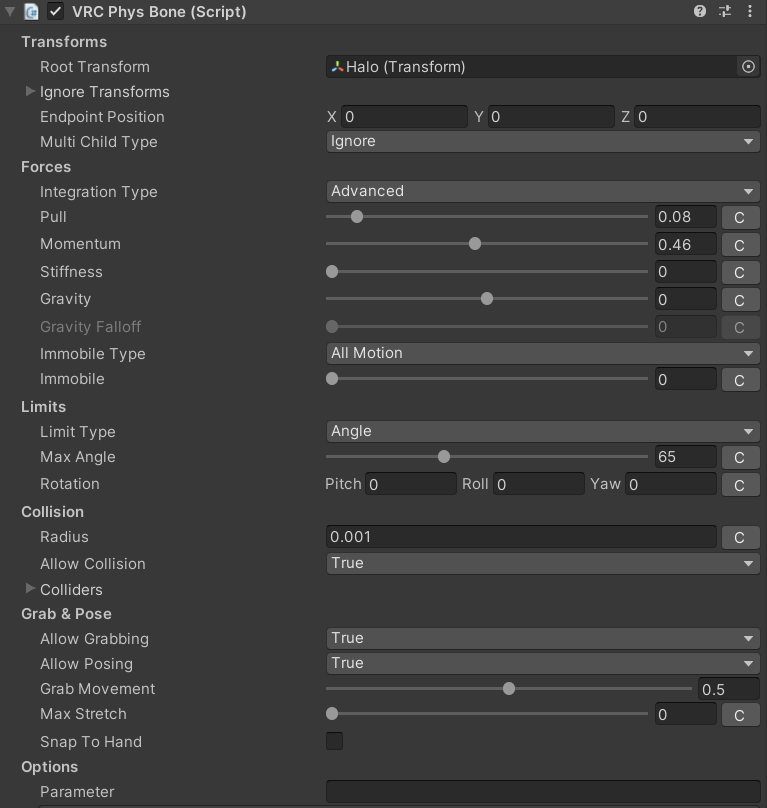Click the Endpoint Position Z field

coord(697,117)
